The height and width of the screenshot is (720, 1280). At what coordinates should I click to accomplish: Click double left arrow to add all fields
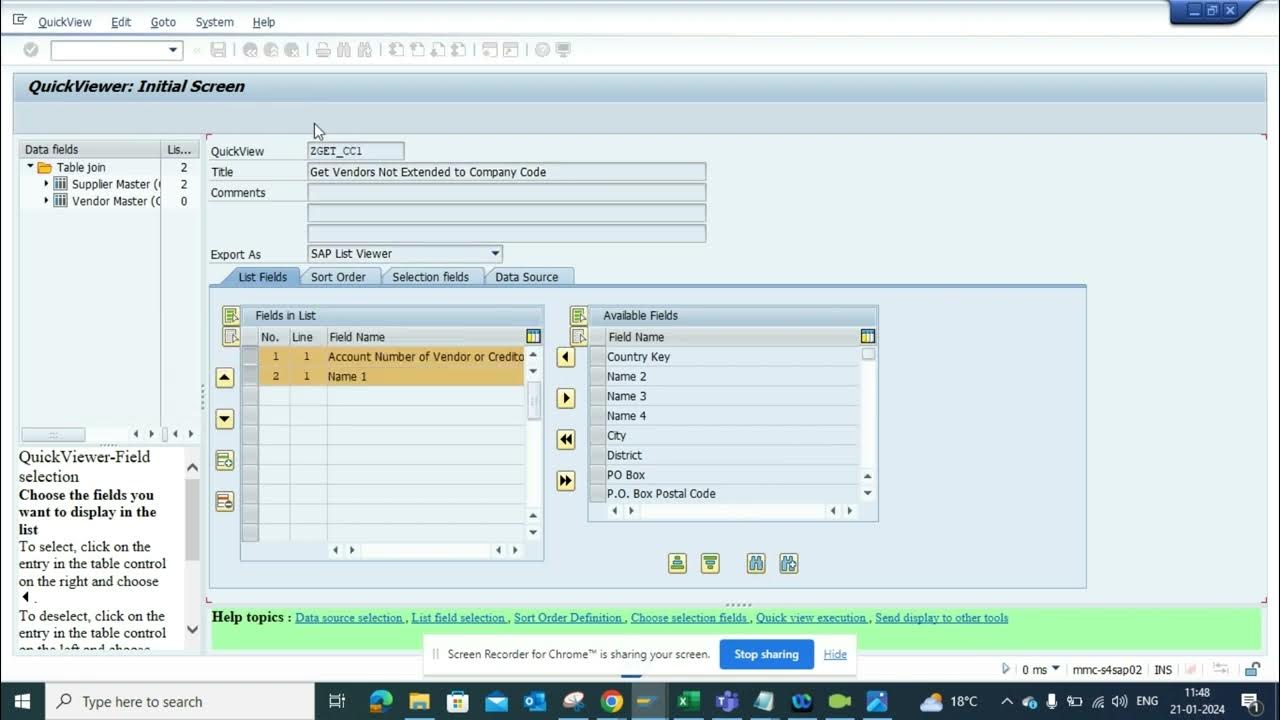[x=566, y=439]
